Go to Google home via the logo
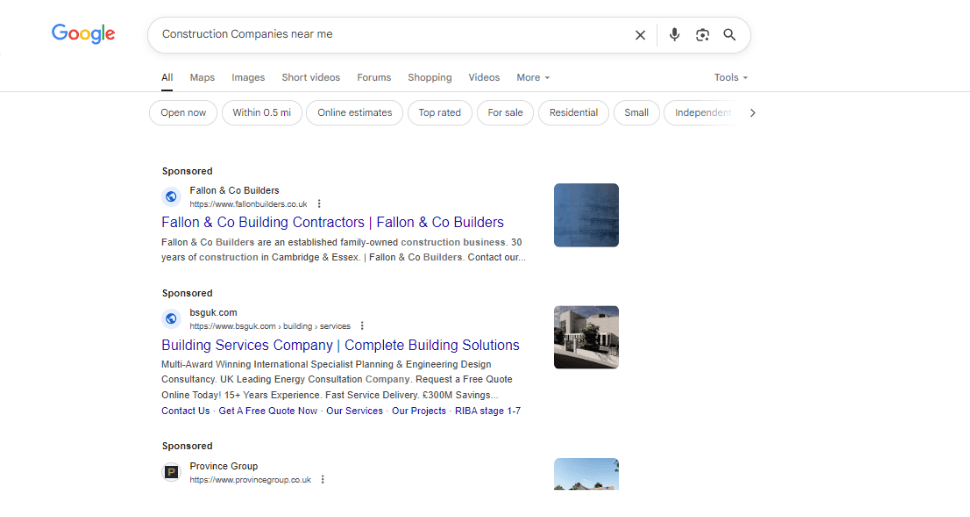Image resolution: width=970 pixels, height=517 pixels. [84, 33]
